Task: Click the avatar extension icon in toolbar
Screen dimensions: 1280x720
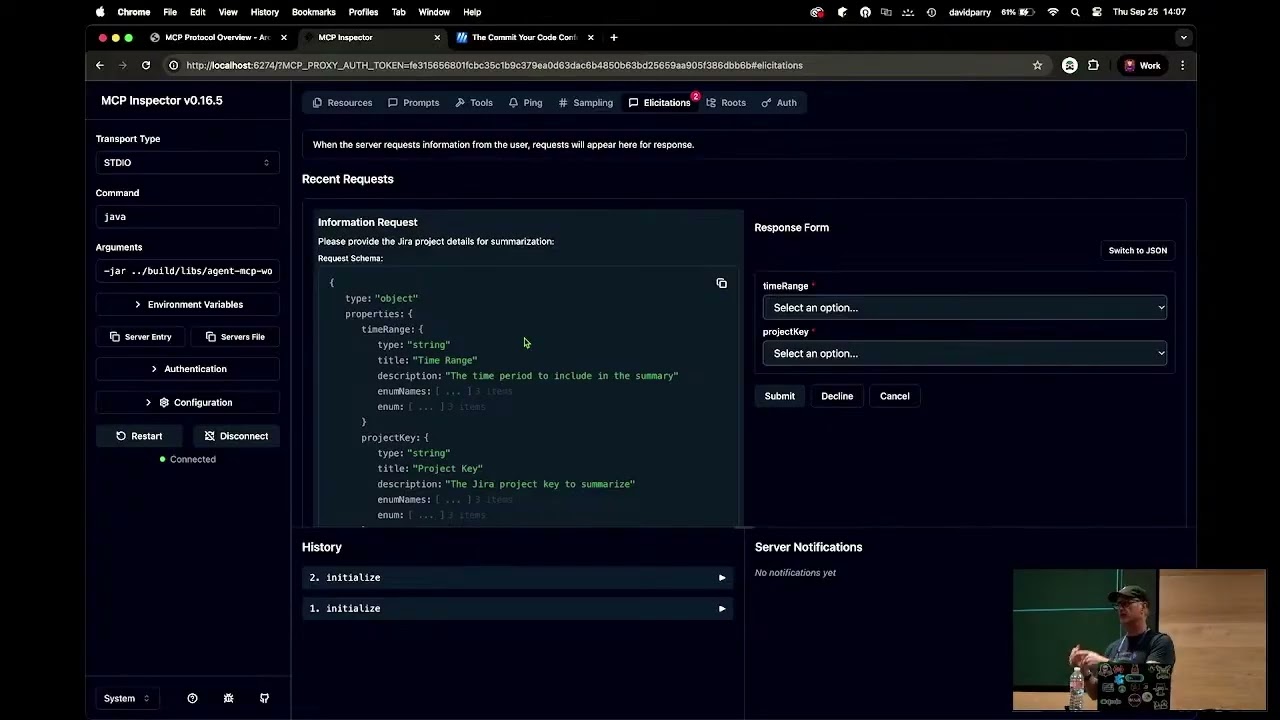Action: pyautogui.click(x=1069, y=65)
